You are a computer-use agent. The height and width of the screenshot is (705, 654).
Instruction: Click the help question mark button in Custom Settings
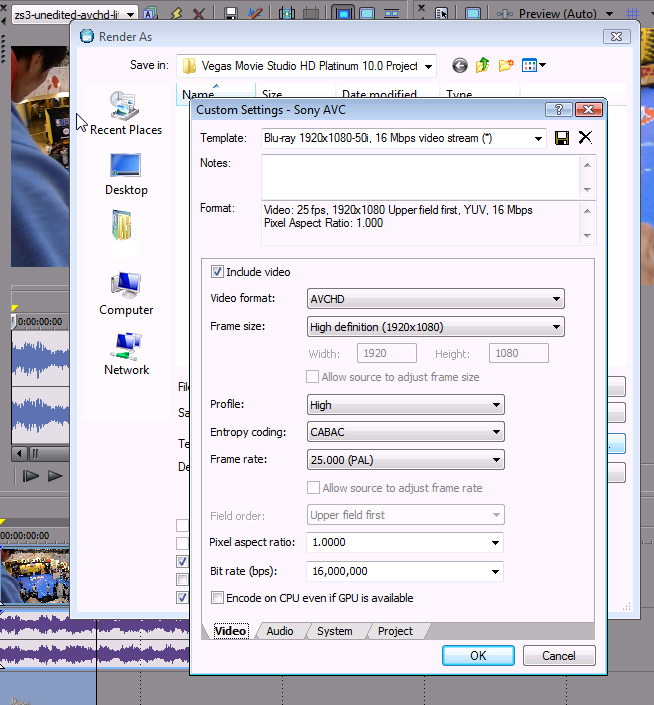click(x=558, y=110)
